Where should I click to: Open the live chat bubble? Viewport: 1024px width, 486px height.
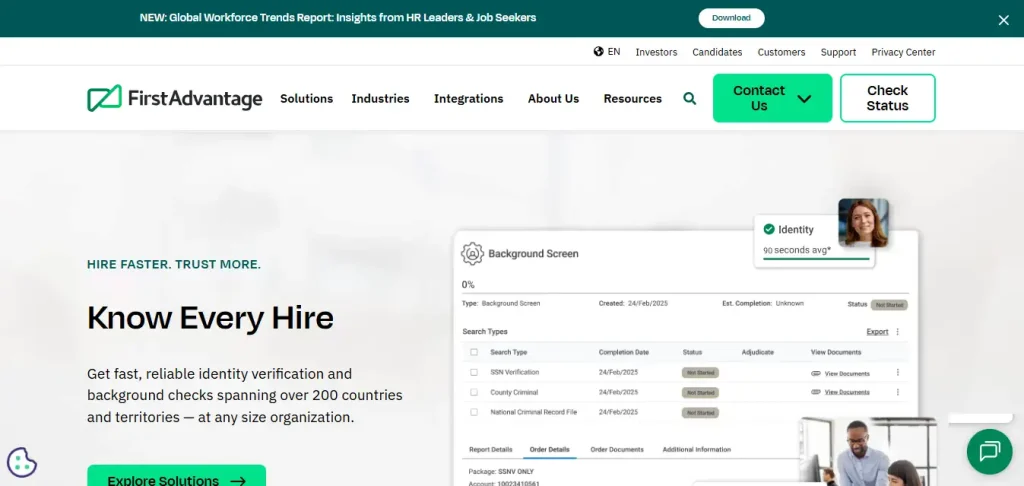989,451
